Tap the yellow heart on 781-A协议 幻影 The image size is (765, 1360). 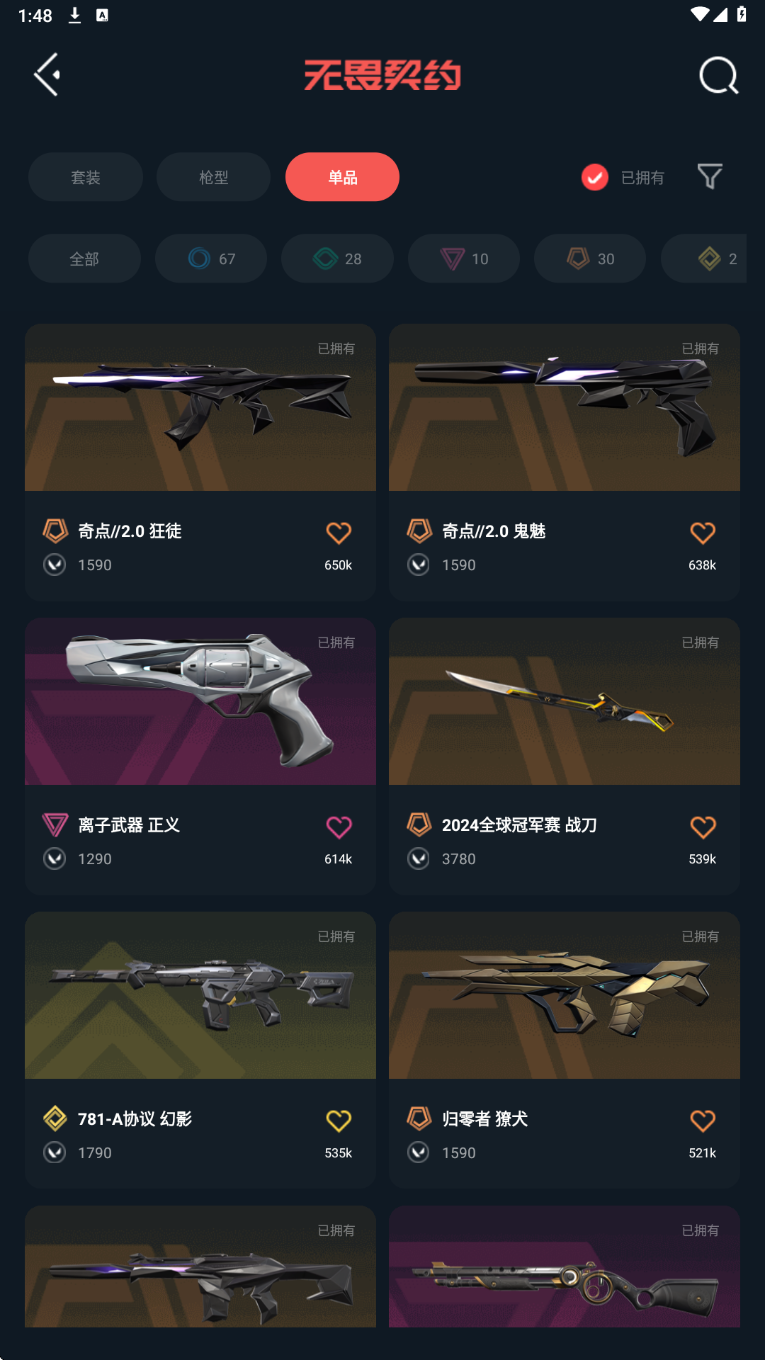(339, 1121)
